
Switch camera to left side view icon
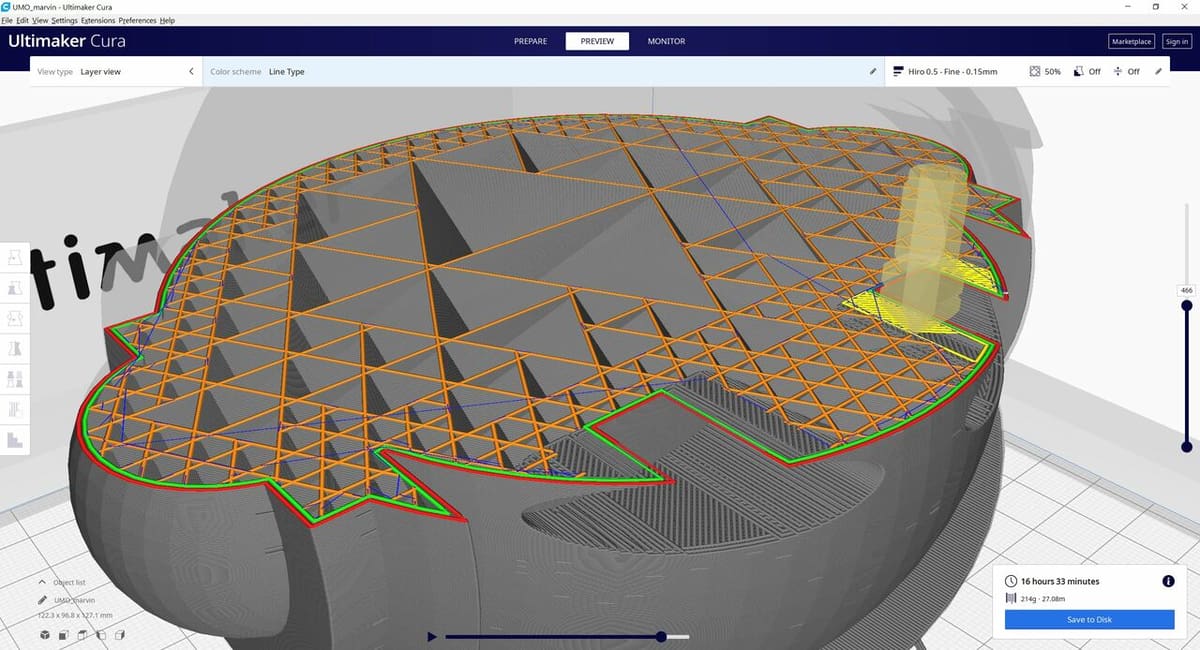[x=100, y=634]
